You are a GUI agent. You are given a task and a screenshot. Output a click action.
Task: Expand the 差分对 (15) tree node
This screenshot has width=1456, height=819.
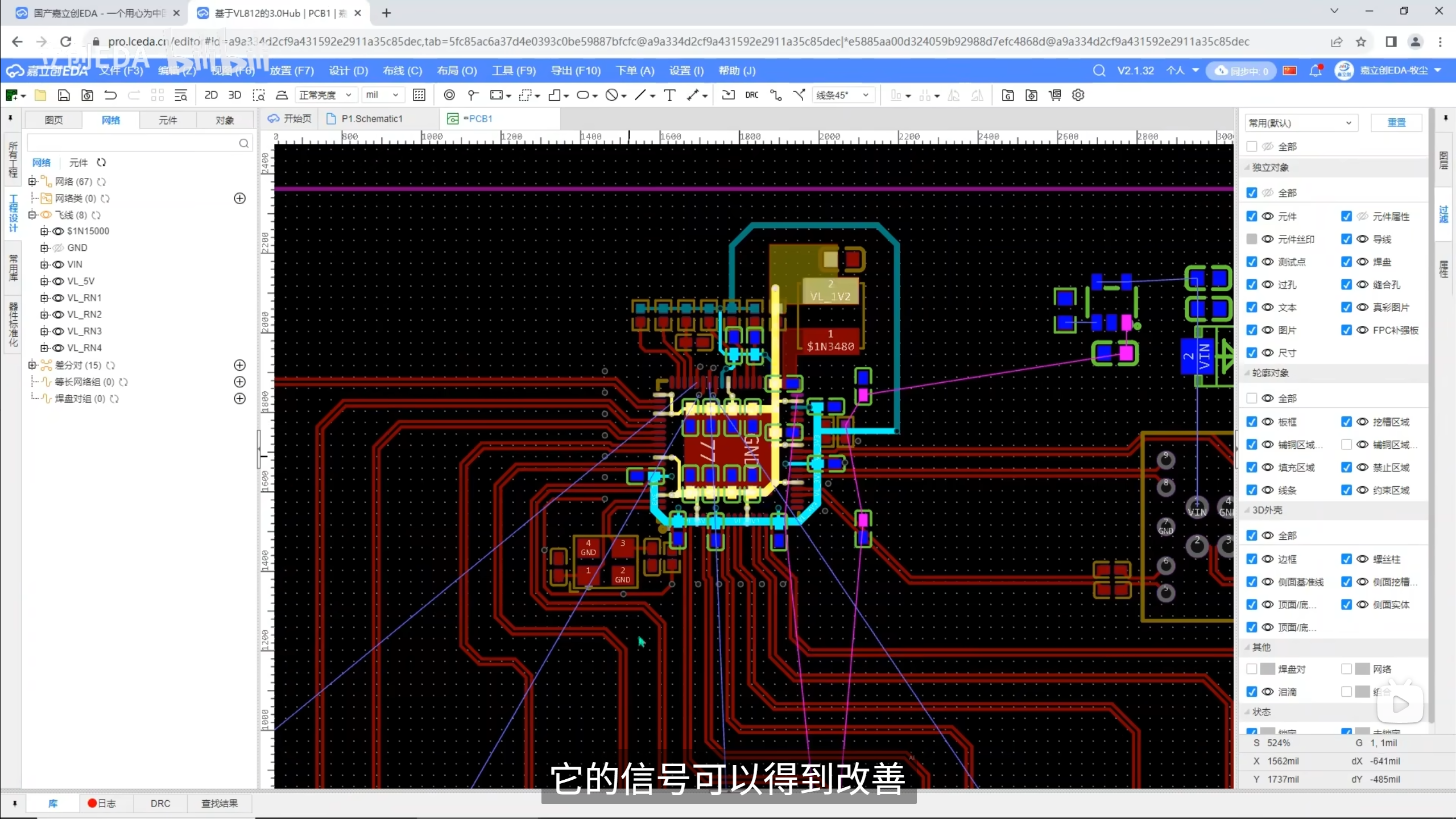click(32, 365)
